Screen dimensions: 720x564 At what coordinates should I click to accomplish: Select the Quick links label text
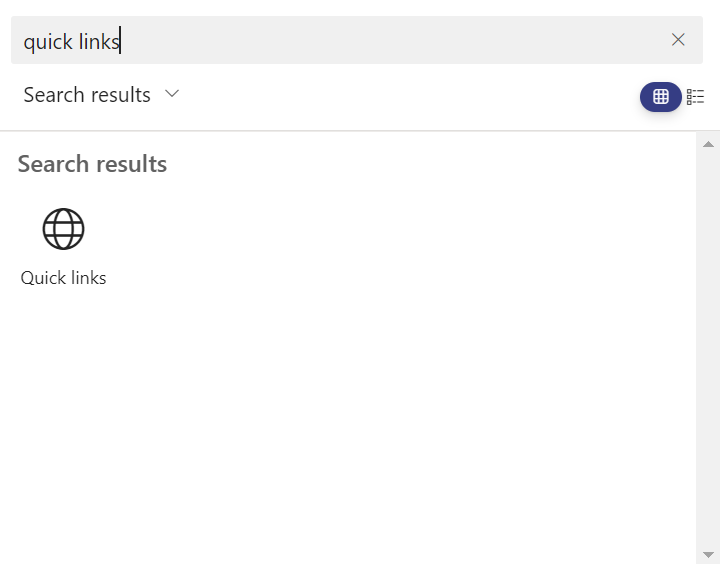(63, 278)
